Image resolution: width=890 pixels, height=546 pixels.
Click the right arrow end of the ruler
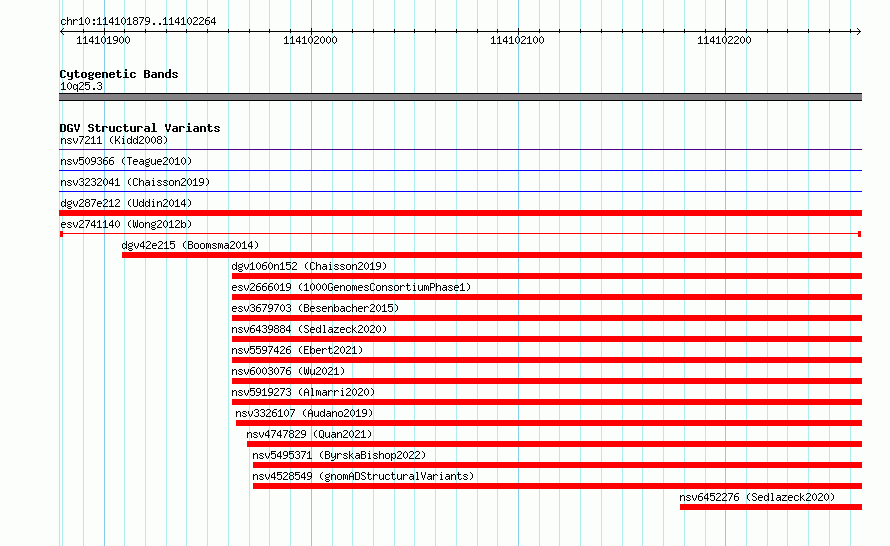858,32
